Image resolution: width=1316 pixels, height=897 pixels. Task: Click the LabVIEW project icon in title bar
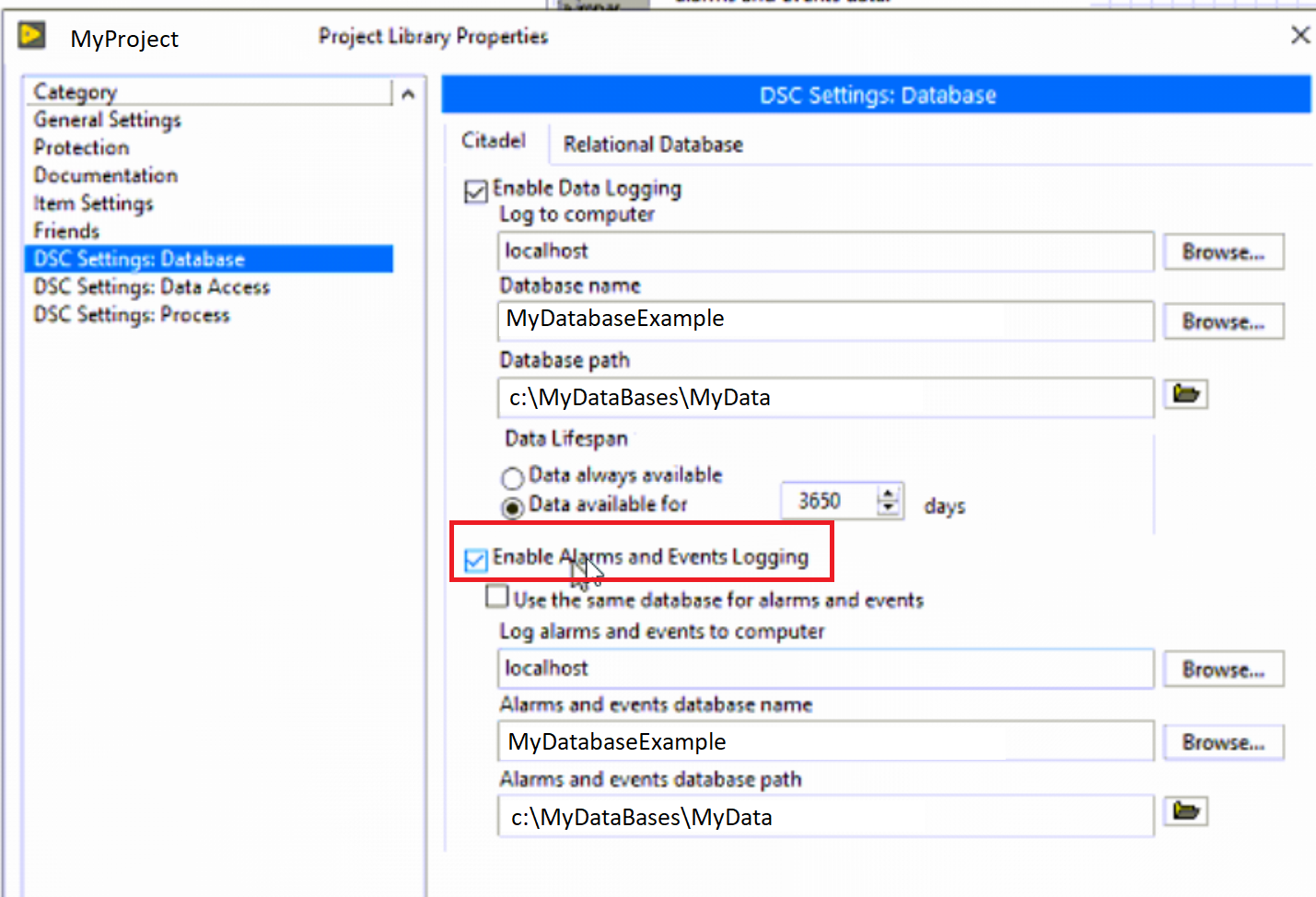31,35
